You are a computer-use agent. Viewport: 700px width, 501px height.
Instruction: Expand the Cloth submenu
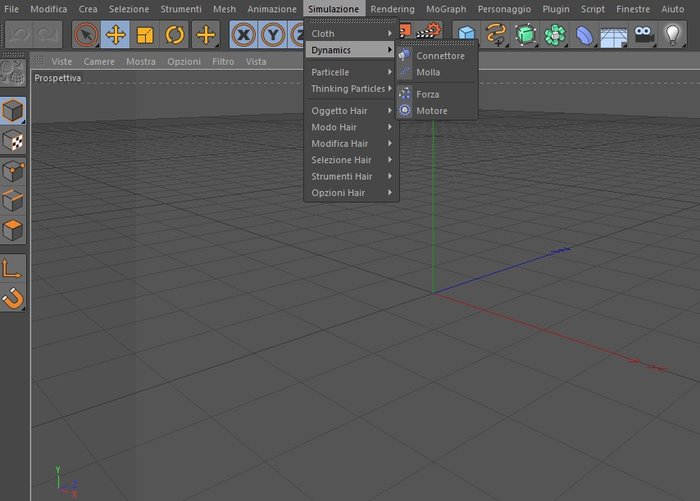click(351, 33)
